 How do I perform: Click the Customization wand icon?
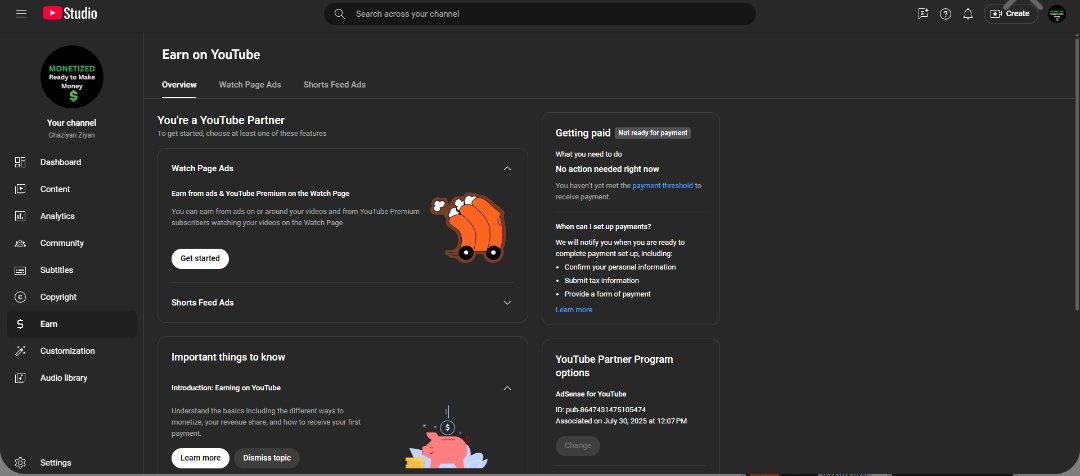(x=20, y=351)
